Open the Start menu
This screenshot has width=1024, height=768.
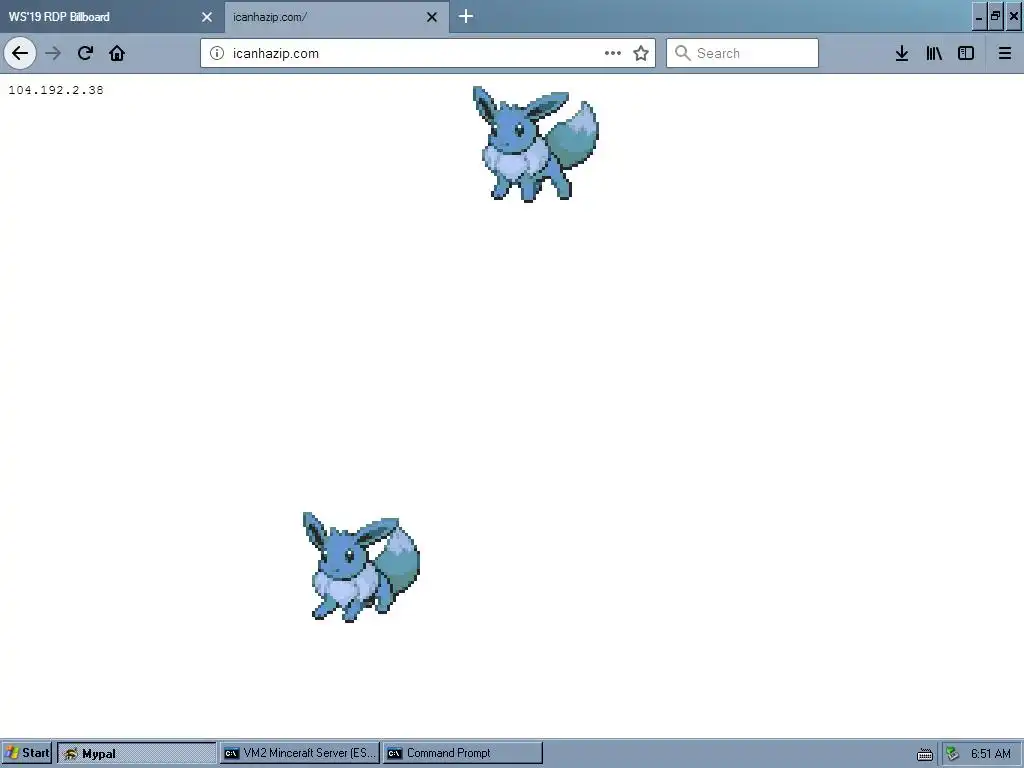[27, 753]
